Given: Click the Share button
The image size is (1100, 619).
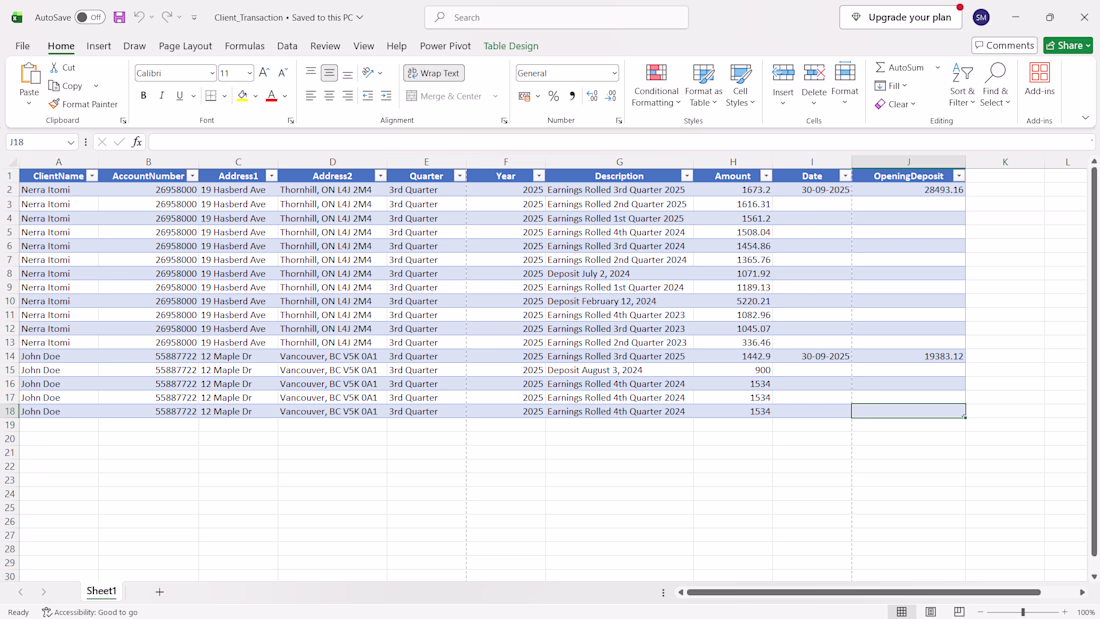Looking at the screenshot, I should pos(1068,45).
